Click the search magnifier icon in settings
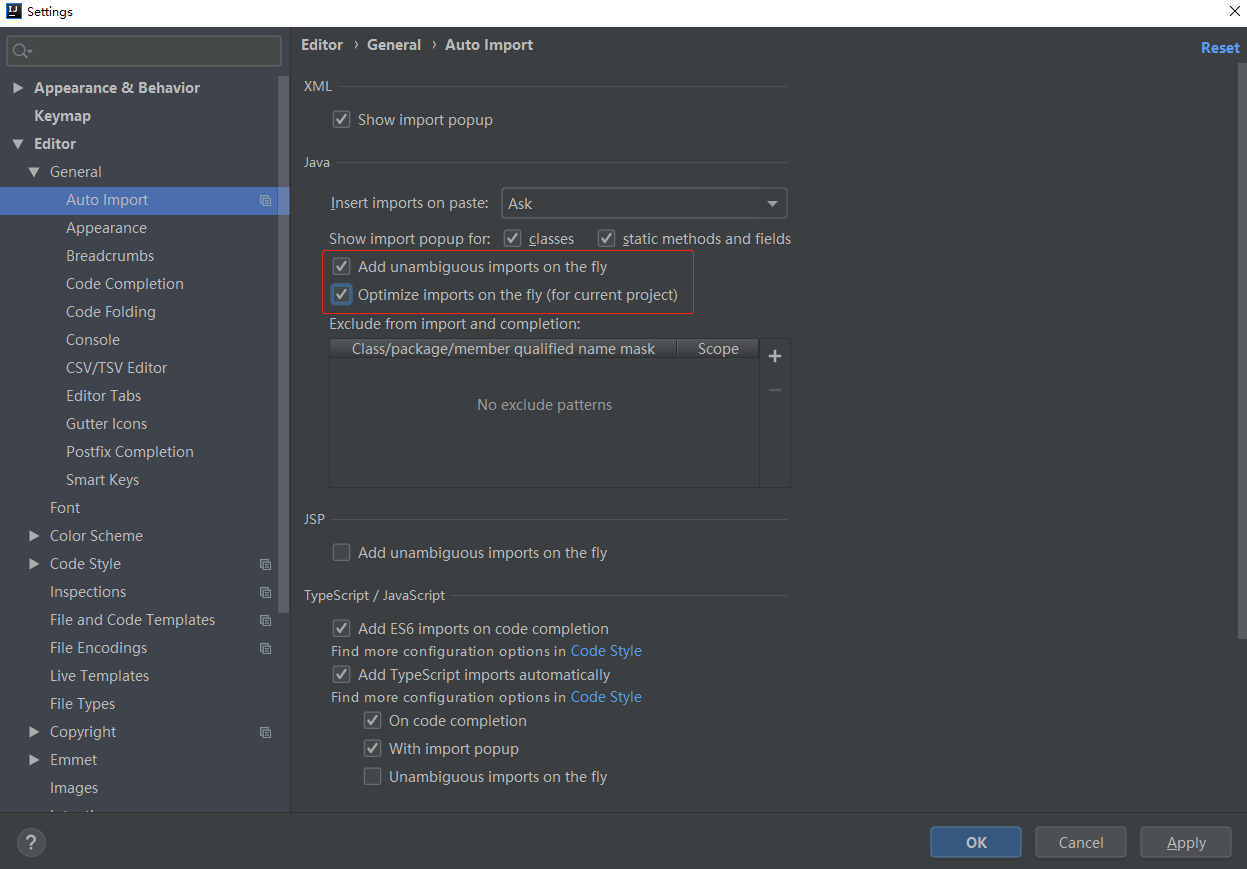This screenshot has width=1247, height=869. point(22,51)
